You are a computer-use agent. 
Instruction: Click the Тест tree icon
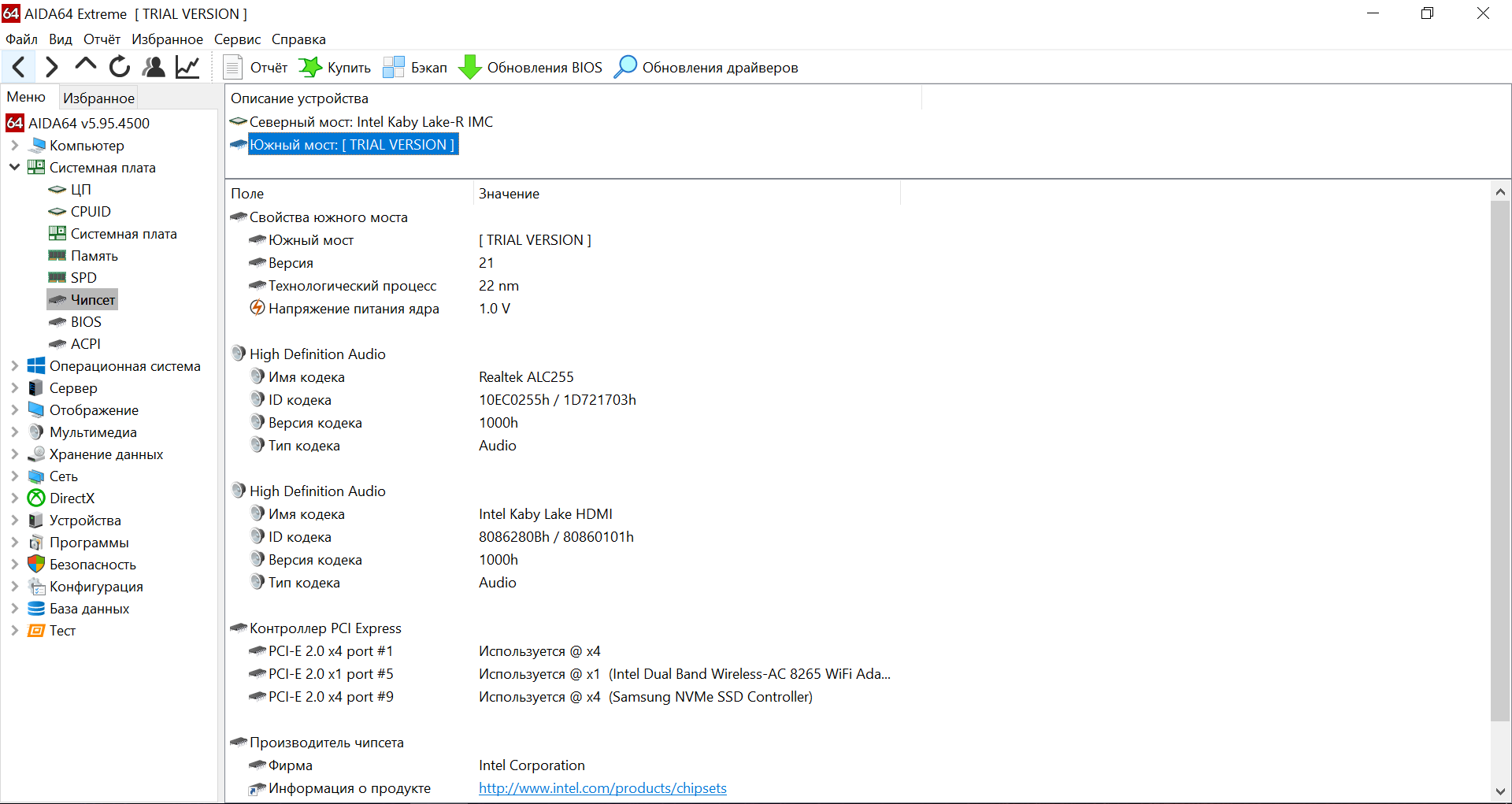click(x=36, y=631)
